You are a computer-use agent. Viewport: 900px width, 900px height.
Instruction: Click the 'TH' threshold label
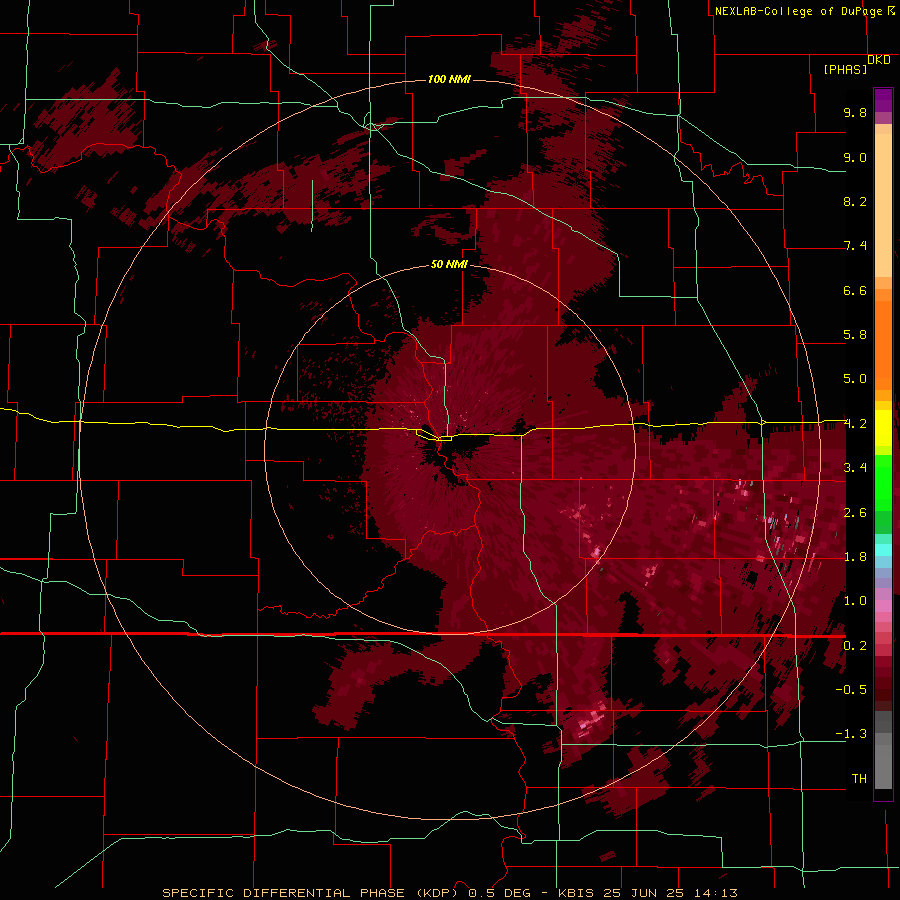(859, 779)
